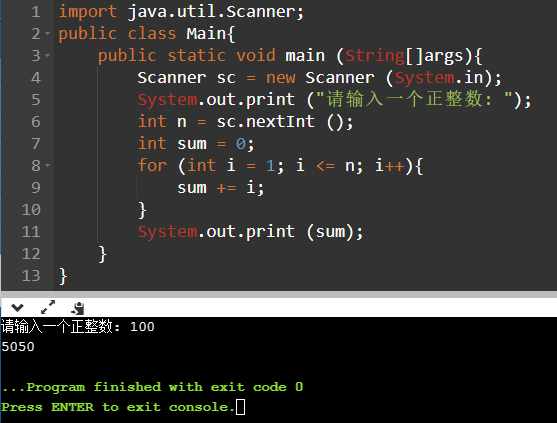The width and height of the screenshot is (557, 423).
Task: Click 'String[]args' in the main signature
Action: (404, 56)
